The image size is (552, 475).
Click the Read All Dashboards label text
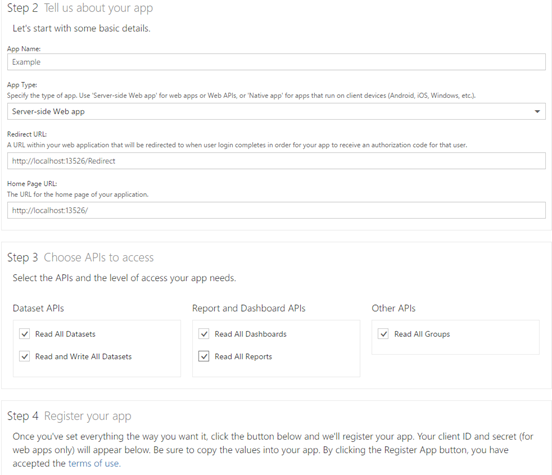click(251, 334)
